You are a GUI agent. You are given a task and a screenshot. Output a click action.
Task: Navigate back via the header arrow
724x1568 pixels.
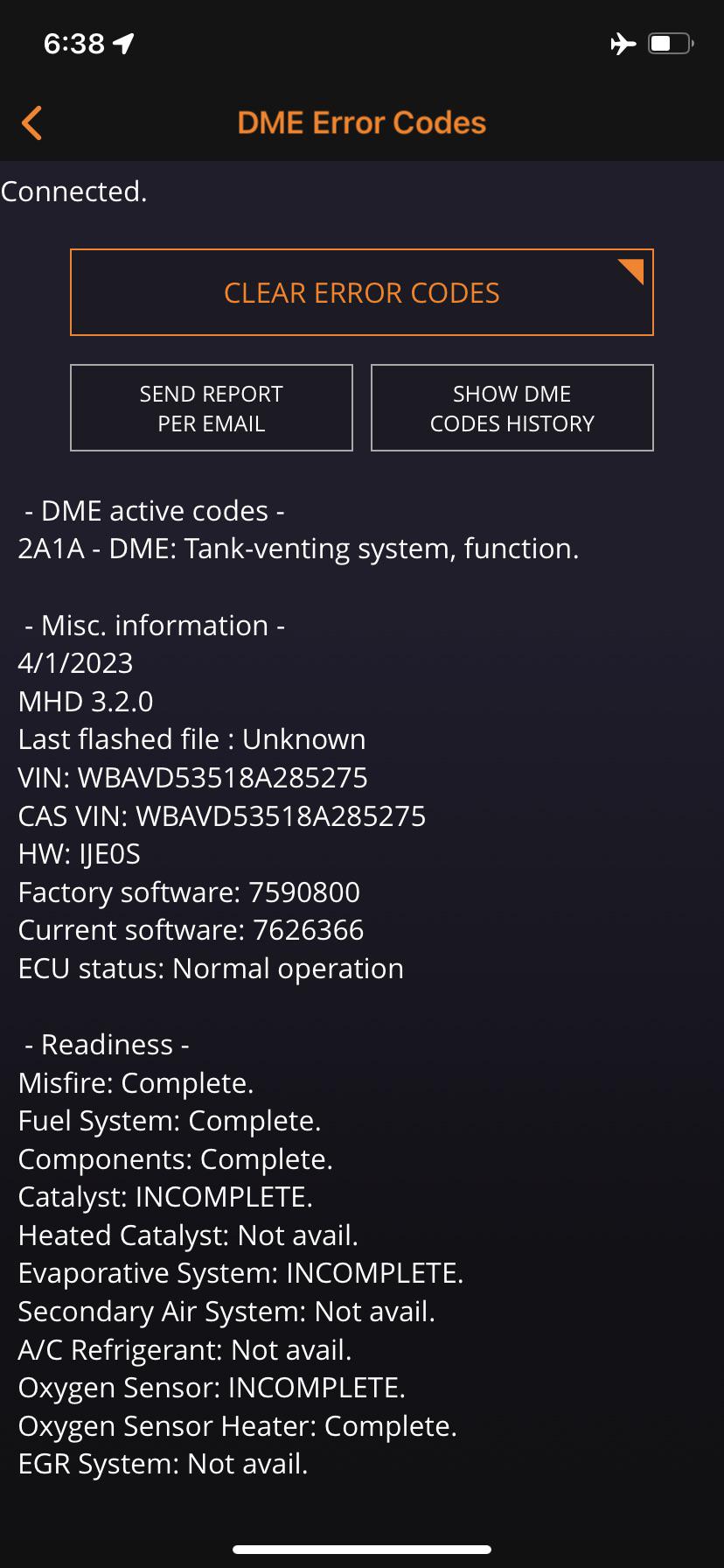point(31,122)
